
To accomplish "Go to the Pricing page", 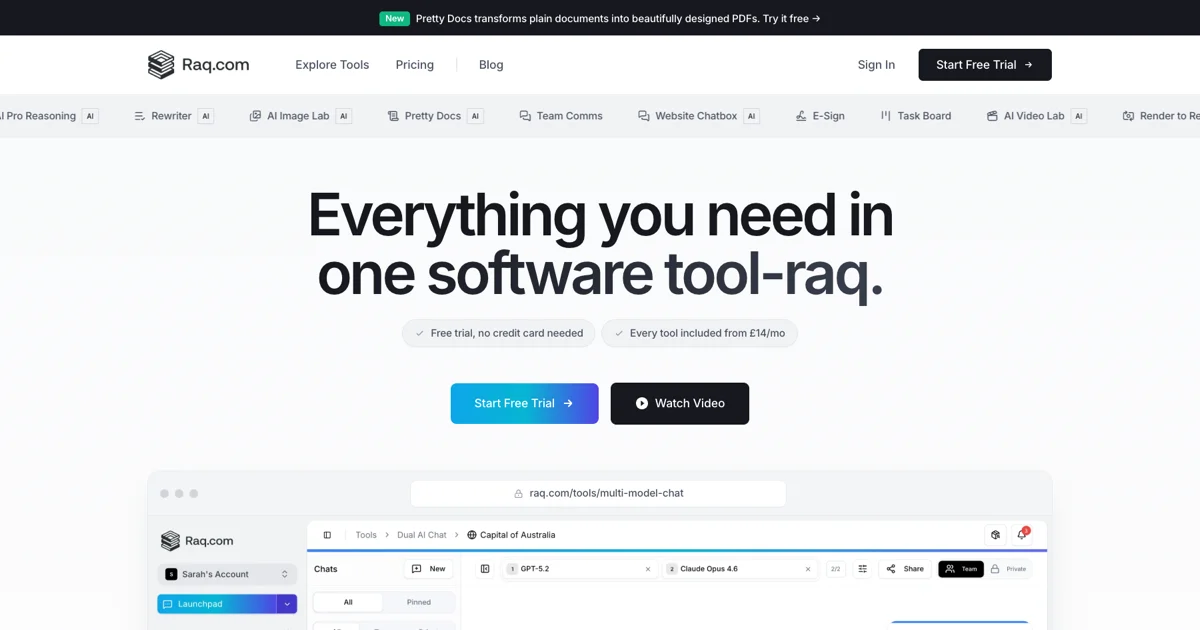I will click(x=414, y=65).
